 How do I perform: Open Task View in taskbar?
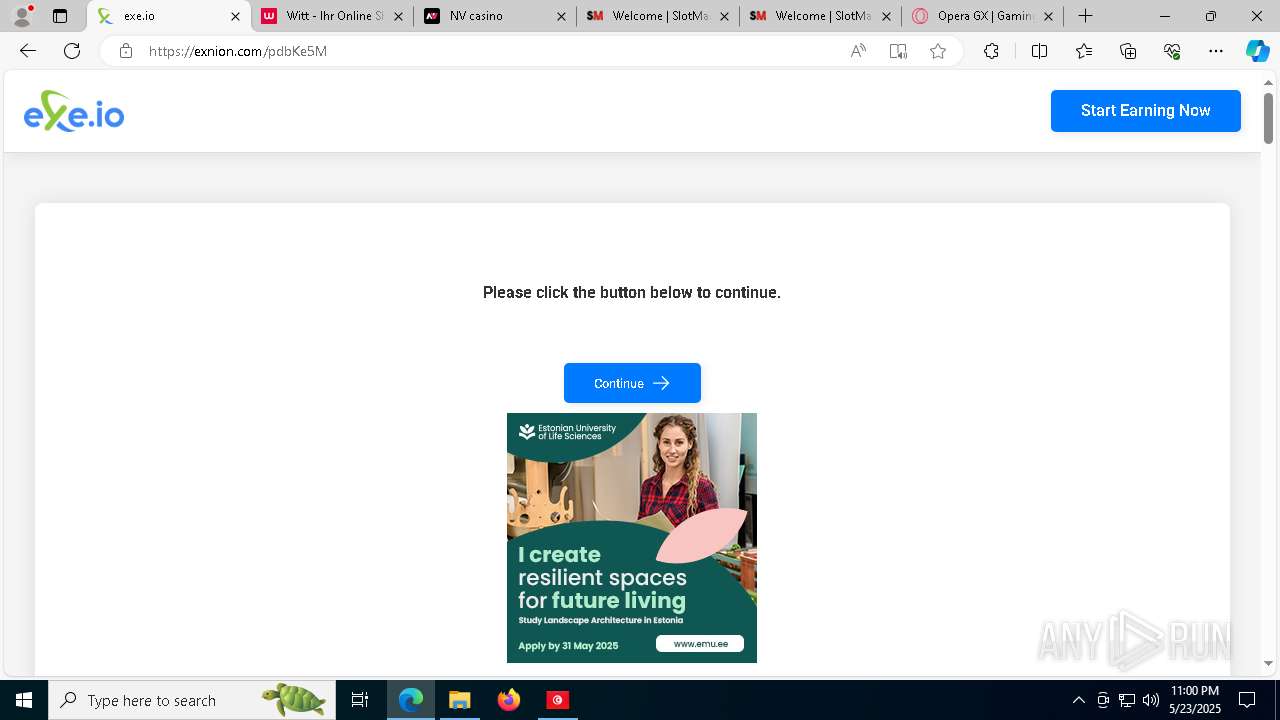point(360,700)
